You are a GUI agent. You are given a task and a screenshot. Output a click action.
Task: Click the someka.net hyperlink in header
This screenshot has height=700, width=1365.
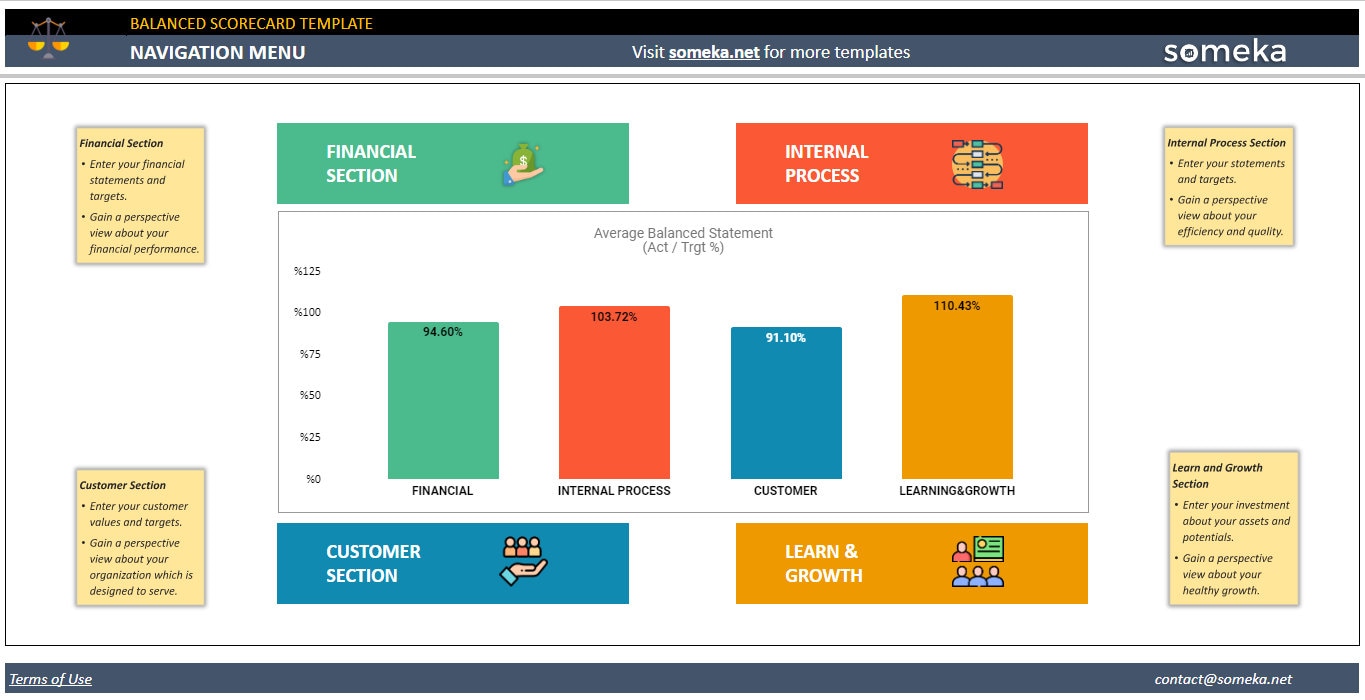[713, 52]
